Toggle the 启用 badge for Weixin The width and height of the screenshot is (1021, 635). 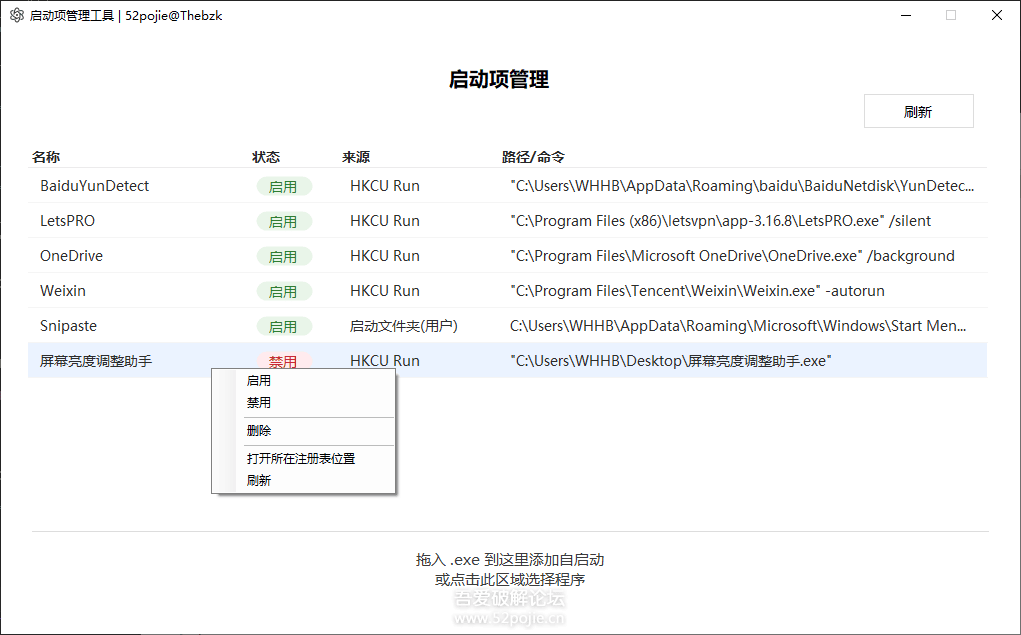click(x=285, y=291)
